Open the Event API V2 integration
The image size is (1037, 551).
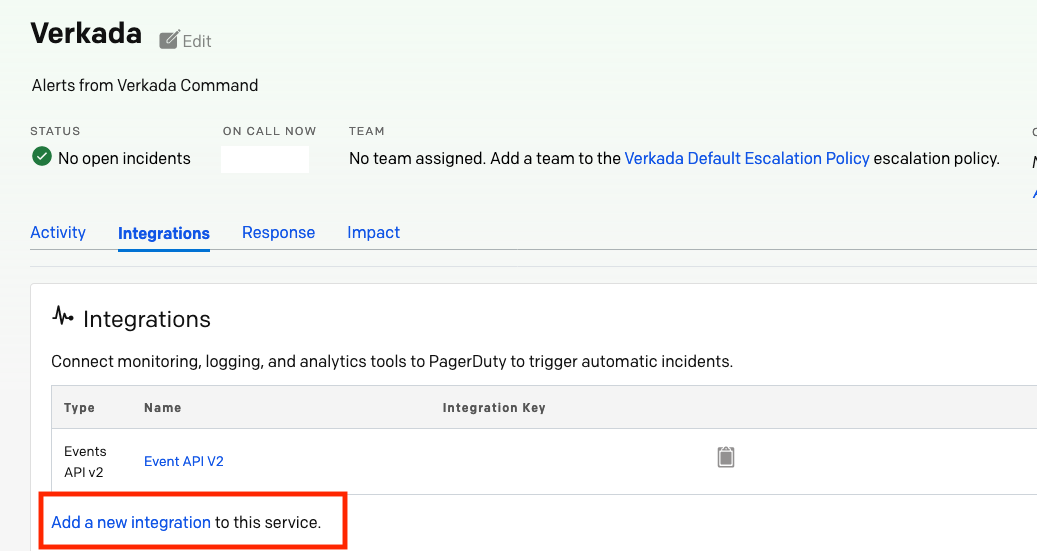[184, 461]
